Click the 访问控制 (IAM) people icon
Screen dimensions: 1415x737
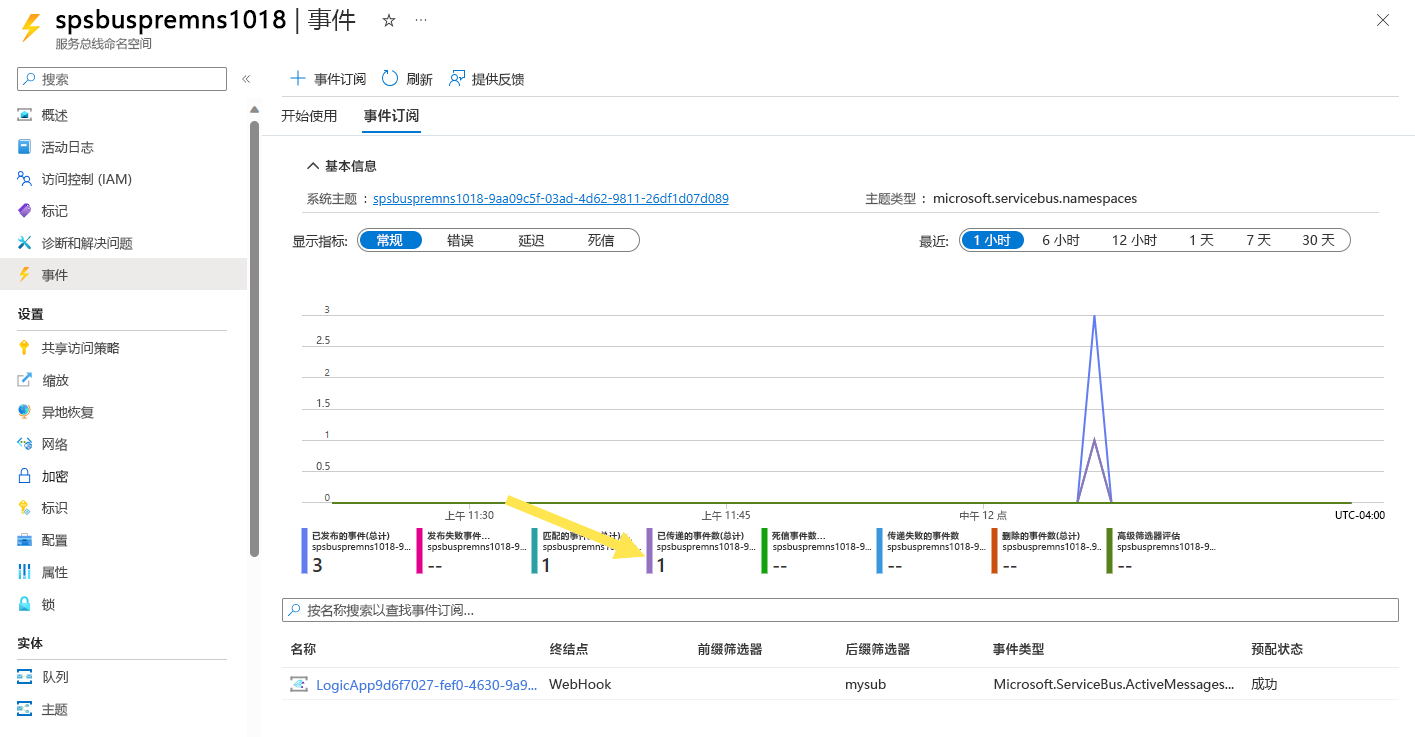click(25, 179)
